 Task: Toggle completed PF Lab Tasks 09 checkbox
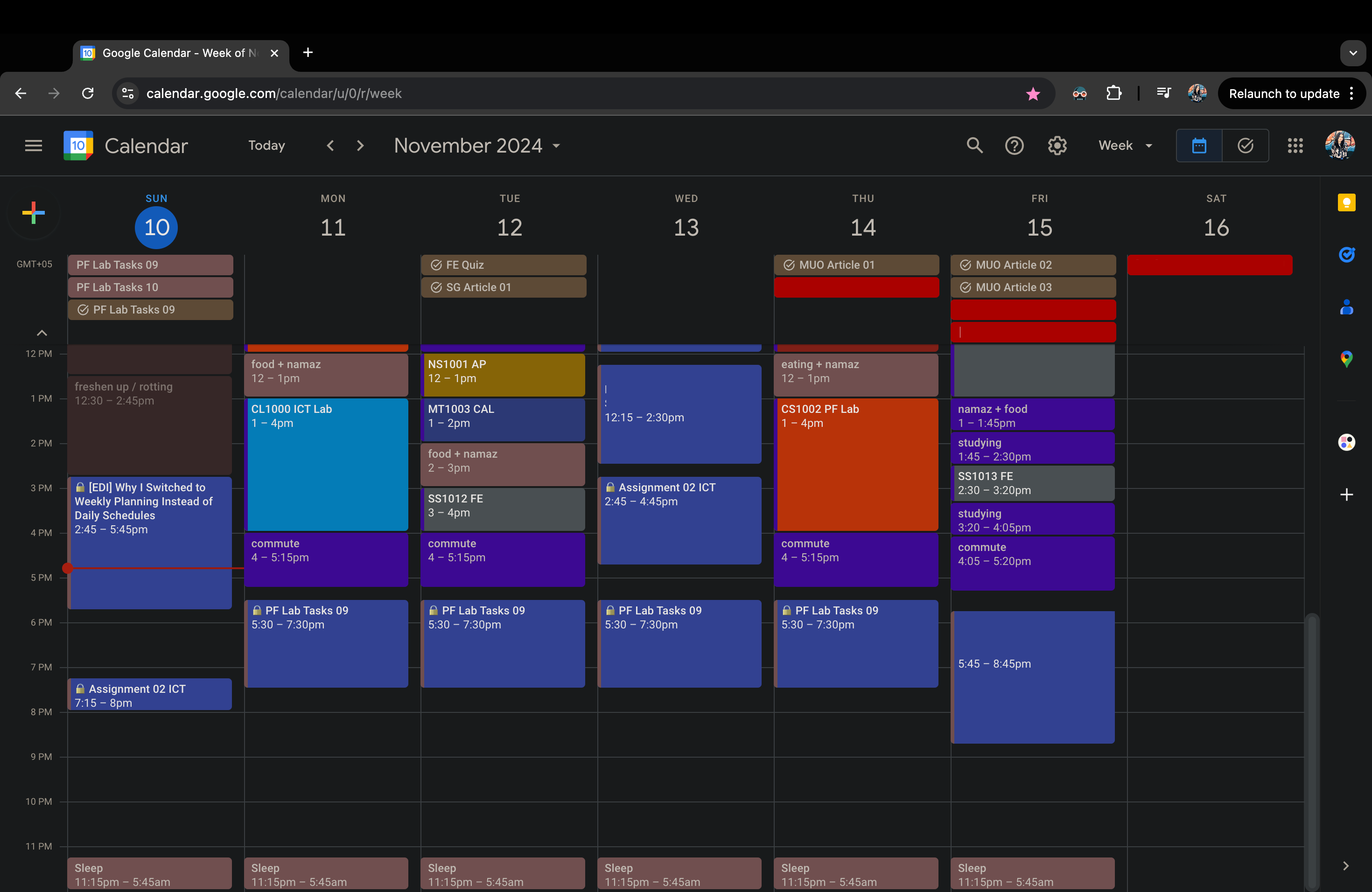(83, 309)
